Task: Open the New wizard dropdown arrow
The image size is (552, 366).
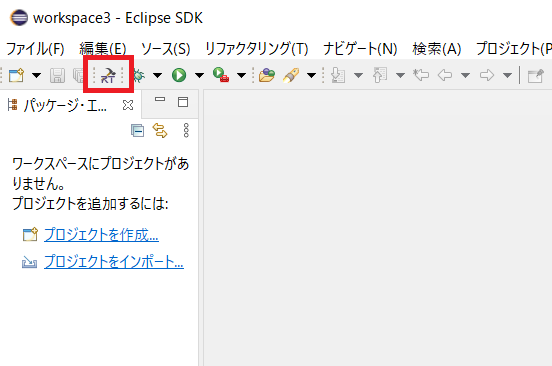Action: point(37,75)
